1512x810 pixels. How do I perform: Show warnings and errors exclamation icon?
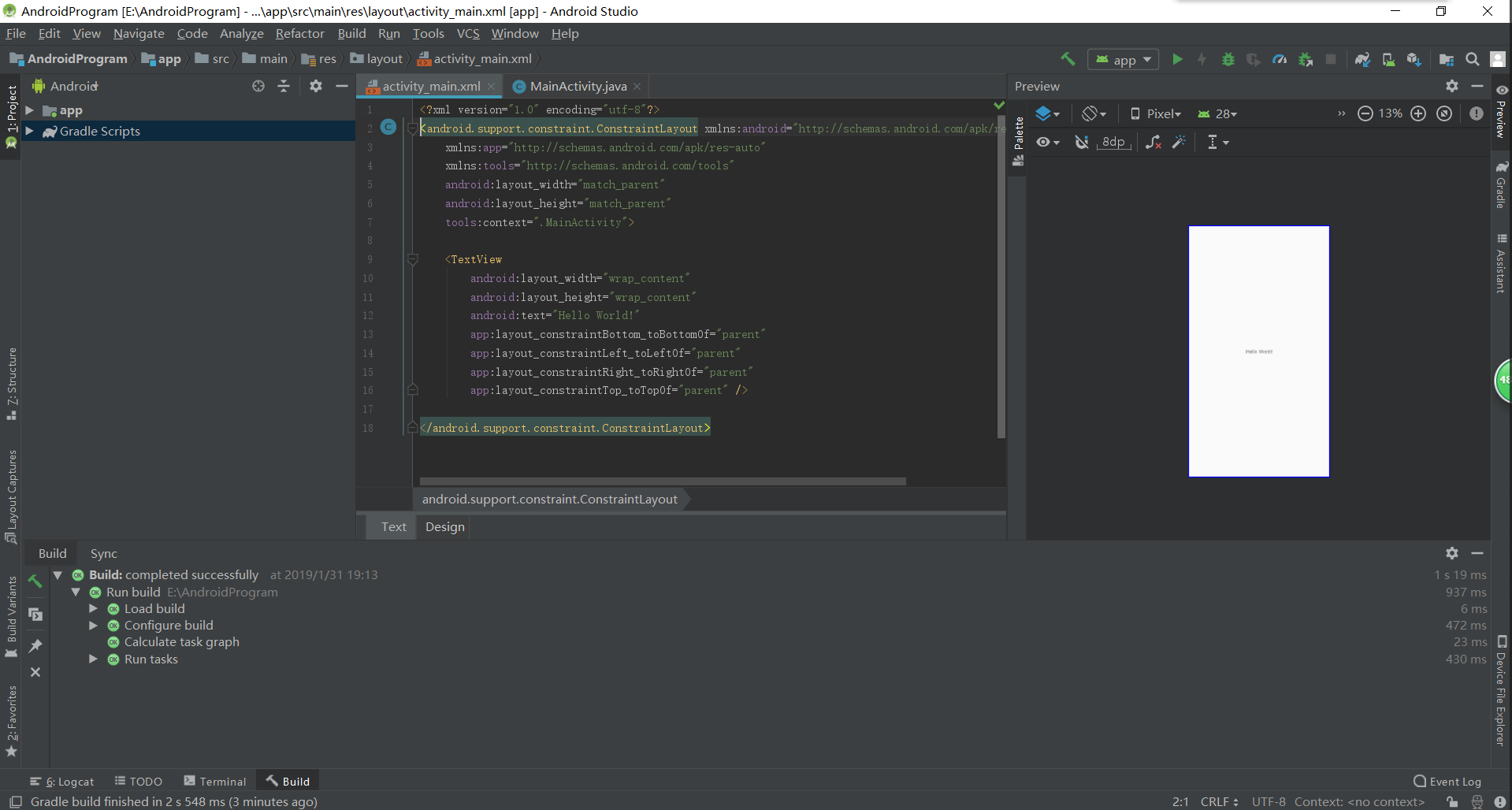tap(1477, 113)
